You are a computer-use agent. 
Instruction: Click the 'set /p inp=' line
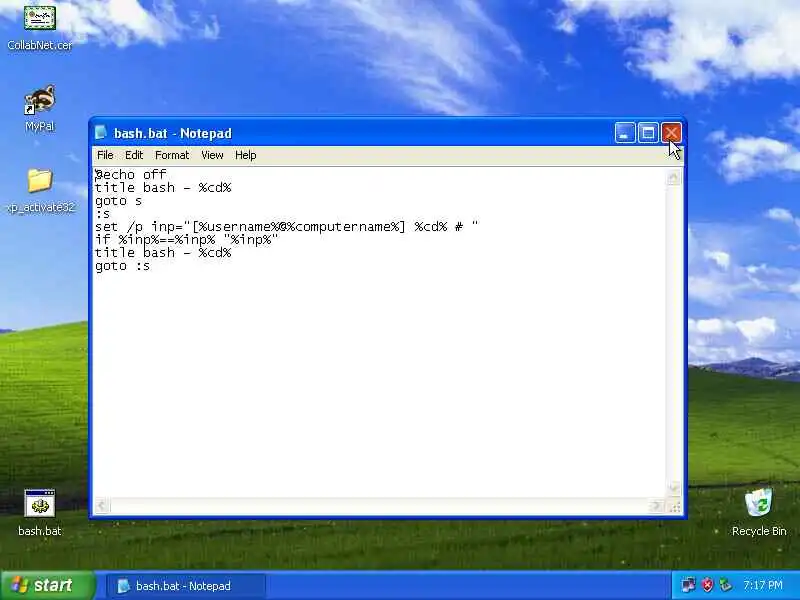coord(286,227)
